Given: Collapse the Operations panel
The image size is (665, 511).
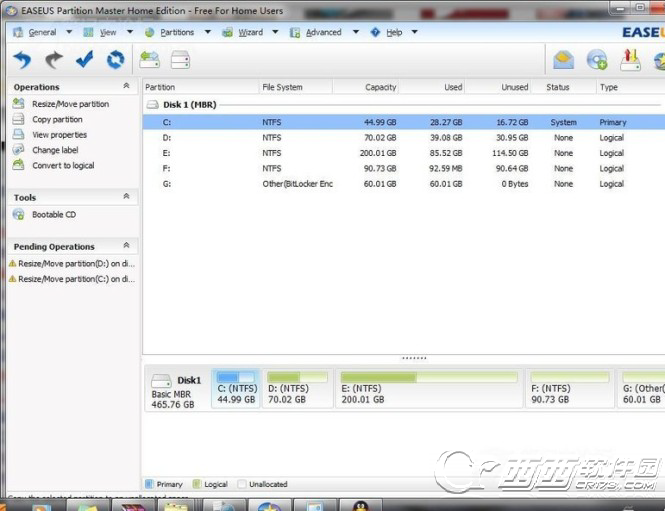Looking at the screenshot, I should [x=126, y=86].
